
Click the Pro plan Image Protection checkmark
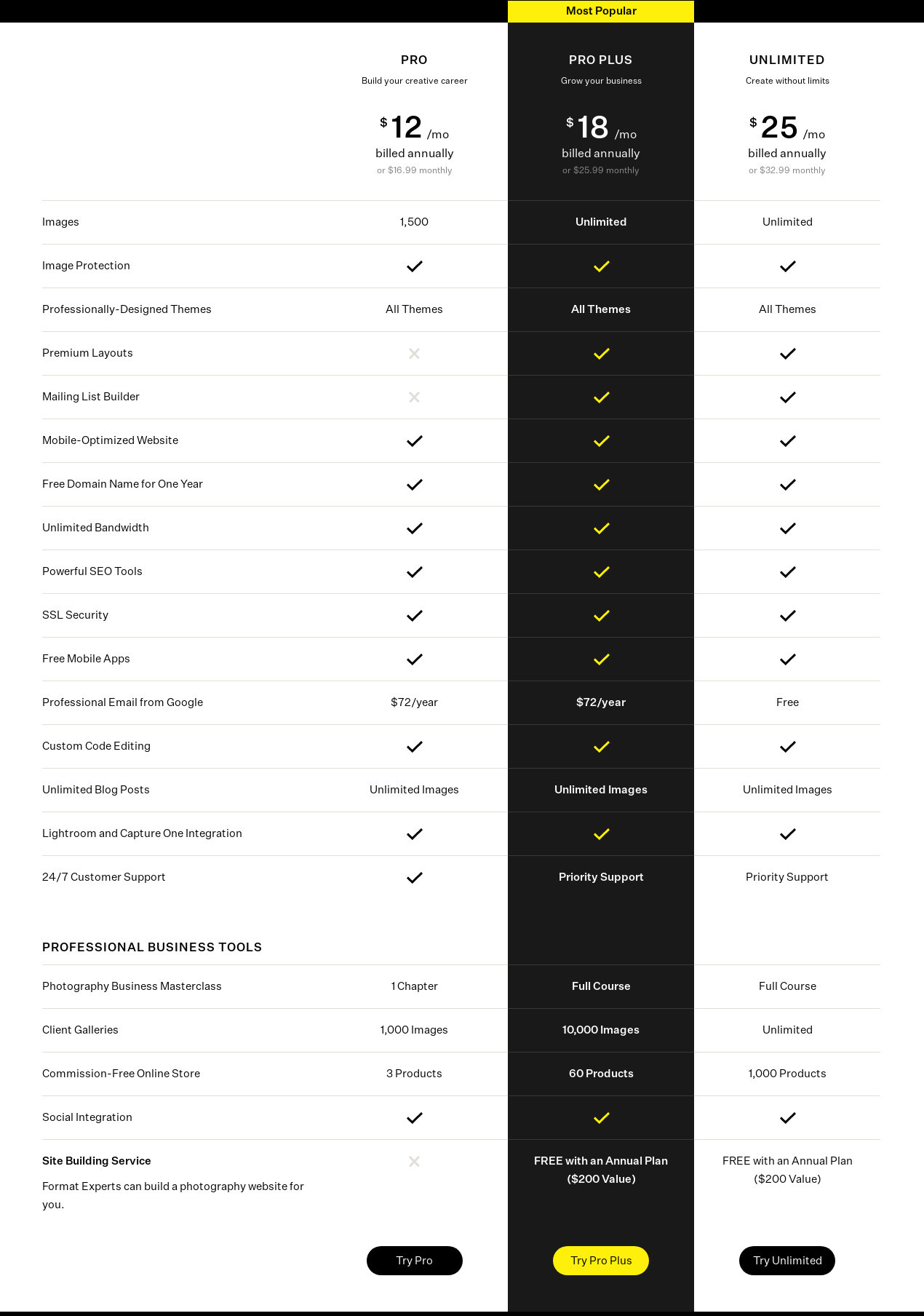pos(414,266)
